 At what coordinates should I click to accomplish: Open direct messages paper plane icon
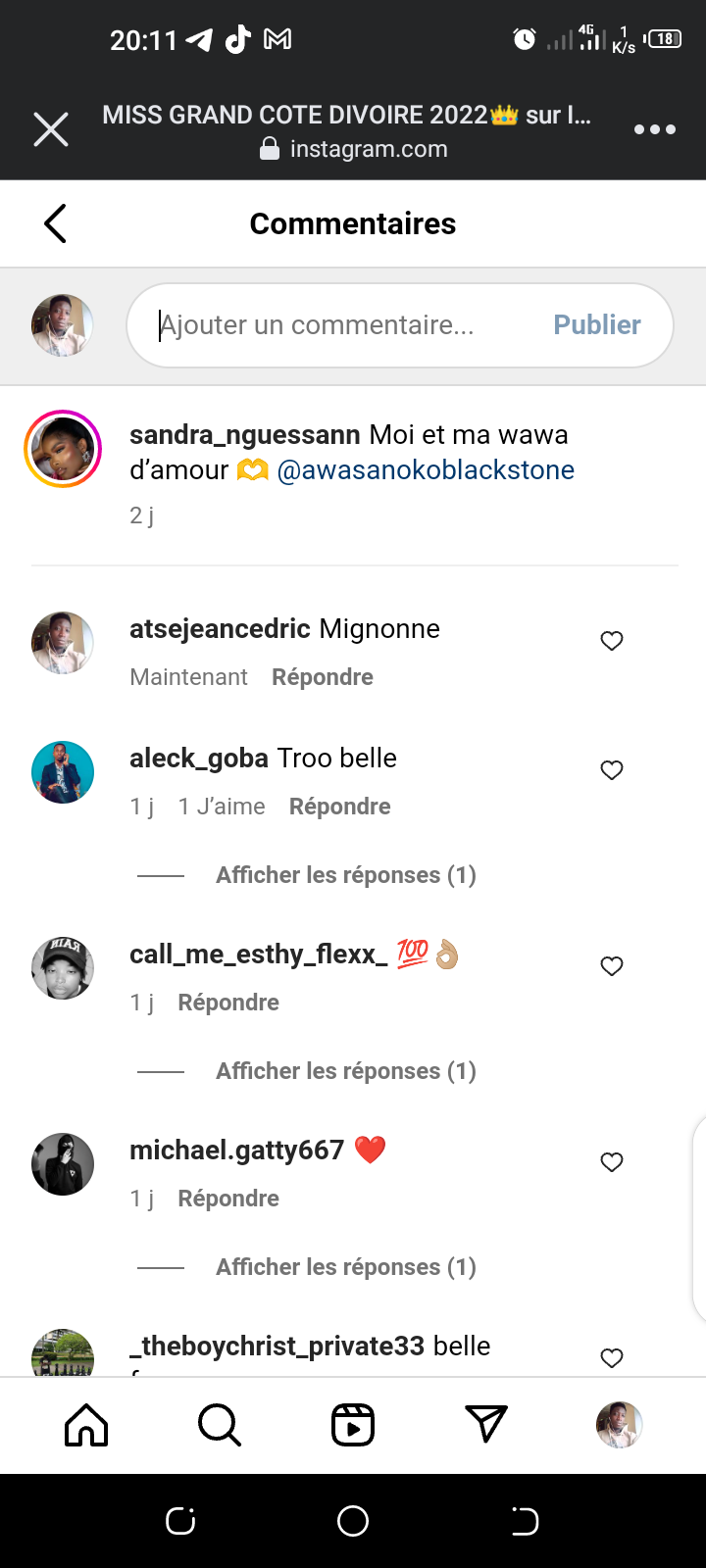coord(486,1425)
